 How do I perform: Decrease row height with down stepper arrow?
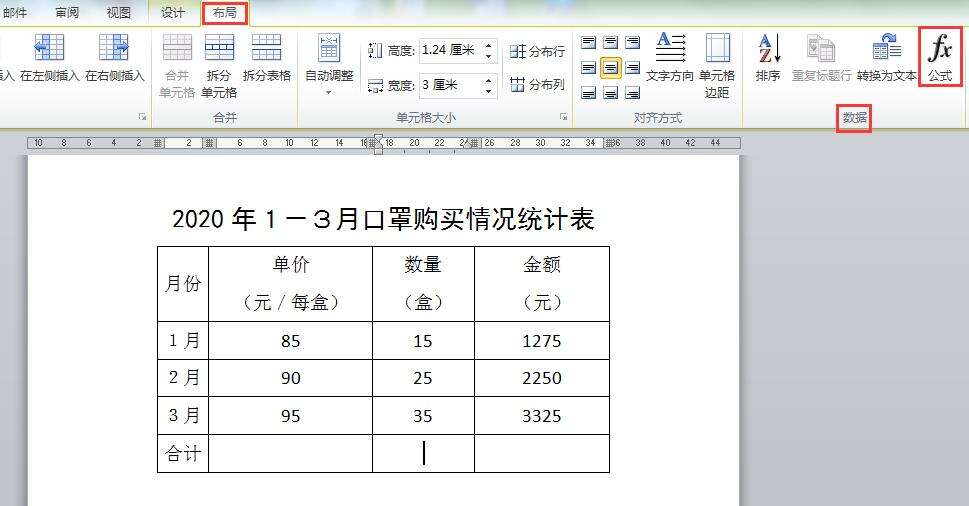point(489,57)
